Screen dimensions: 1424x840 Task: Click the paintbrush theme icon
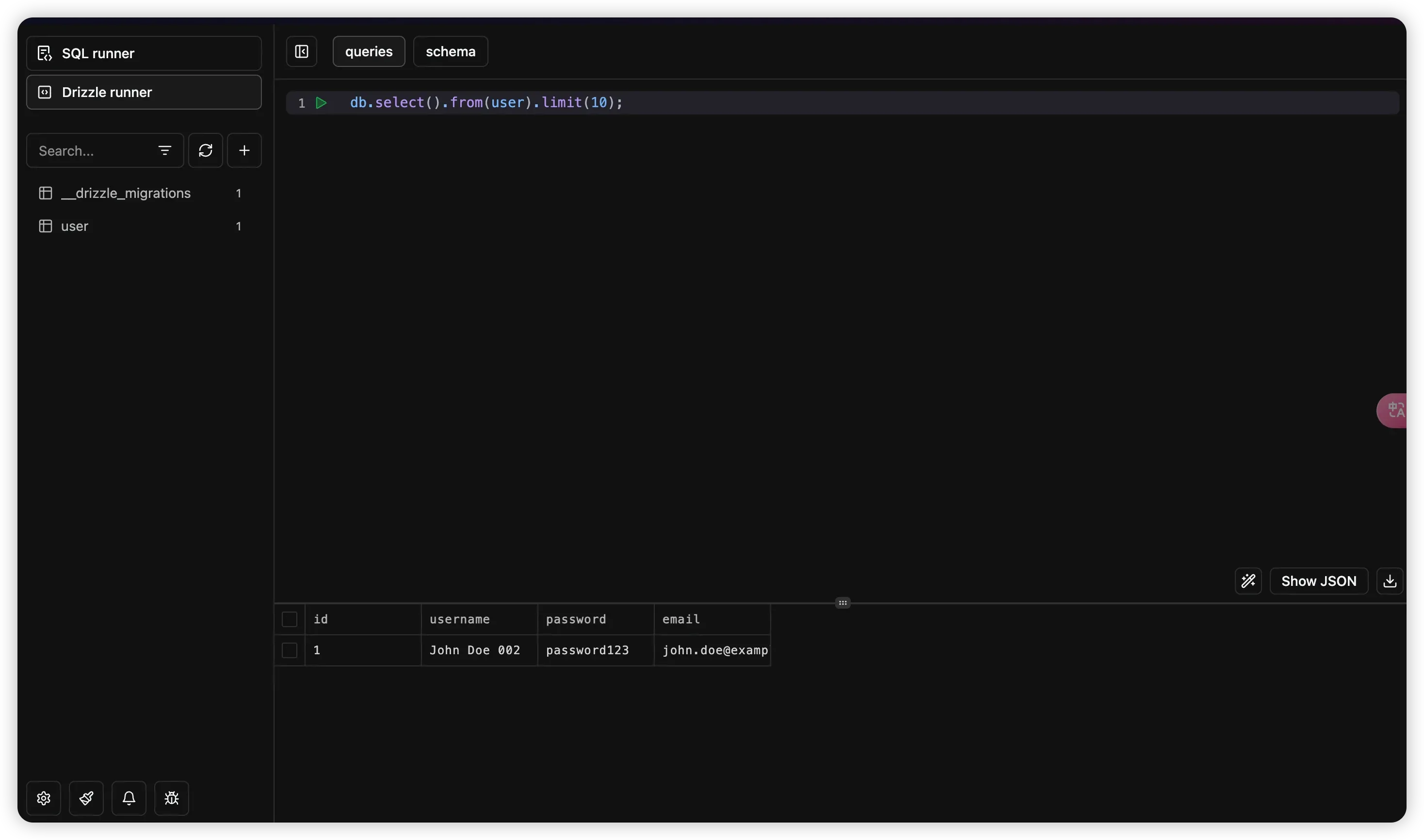[86, 798]
